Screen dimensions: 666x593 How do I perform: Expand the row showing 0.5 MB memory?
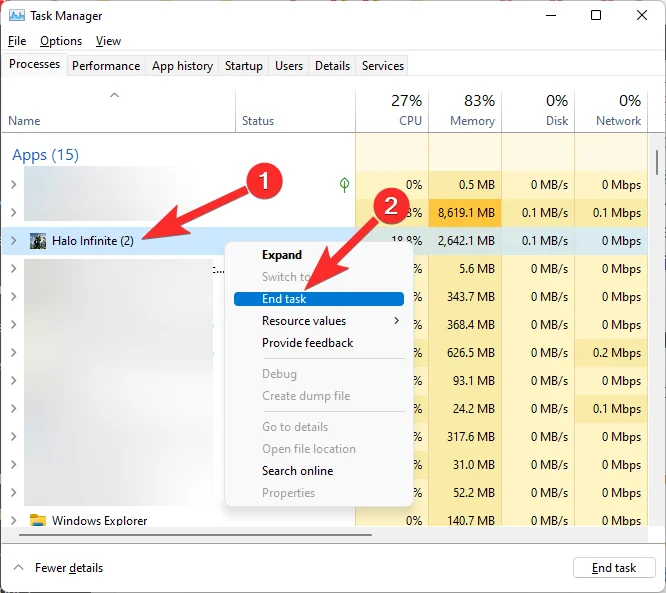click(x=14, y=185)
